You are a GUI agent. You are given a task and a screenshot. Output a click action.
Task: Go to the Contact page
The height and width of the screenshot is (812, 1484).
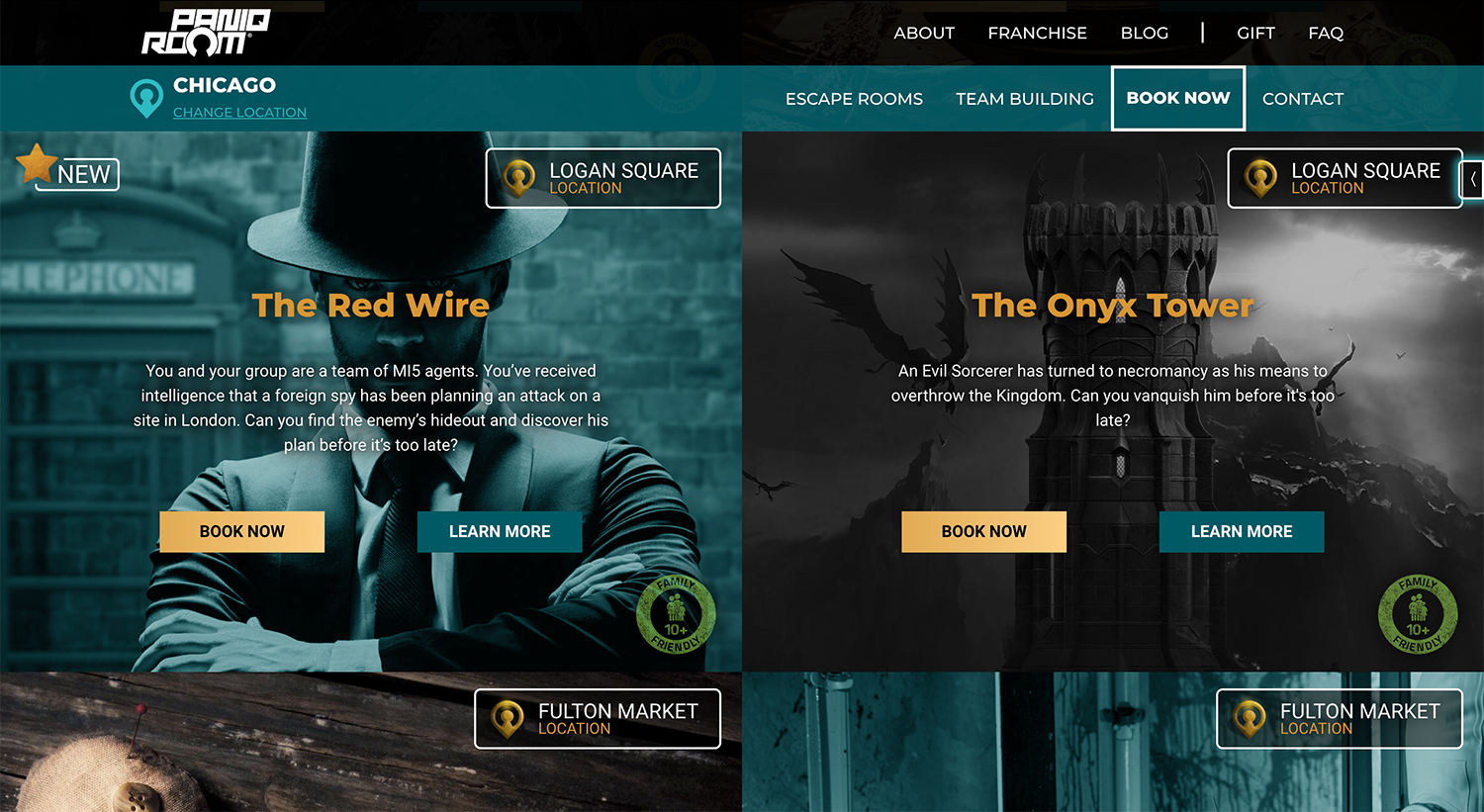point(1303,99)
